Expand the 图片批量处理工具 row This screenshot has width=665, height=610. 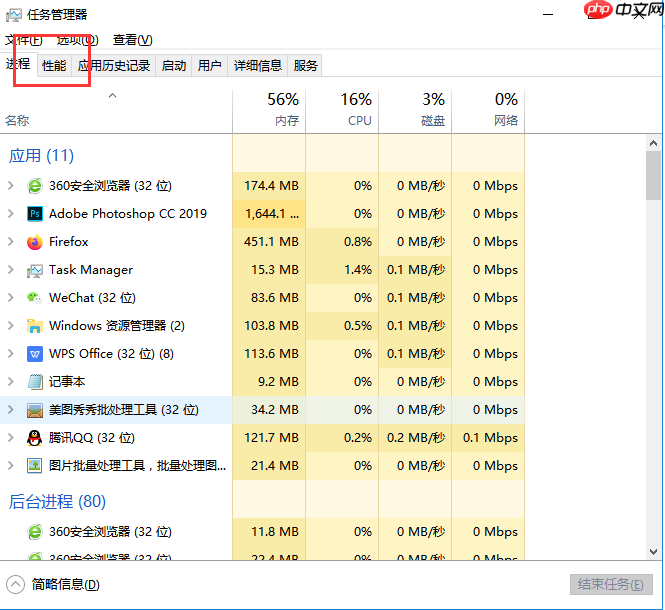[11, 466]
